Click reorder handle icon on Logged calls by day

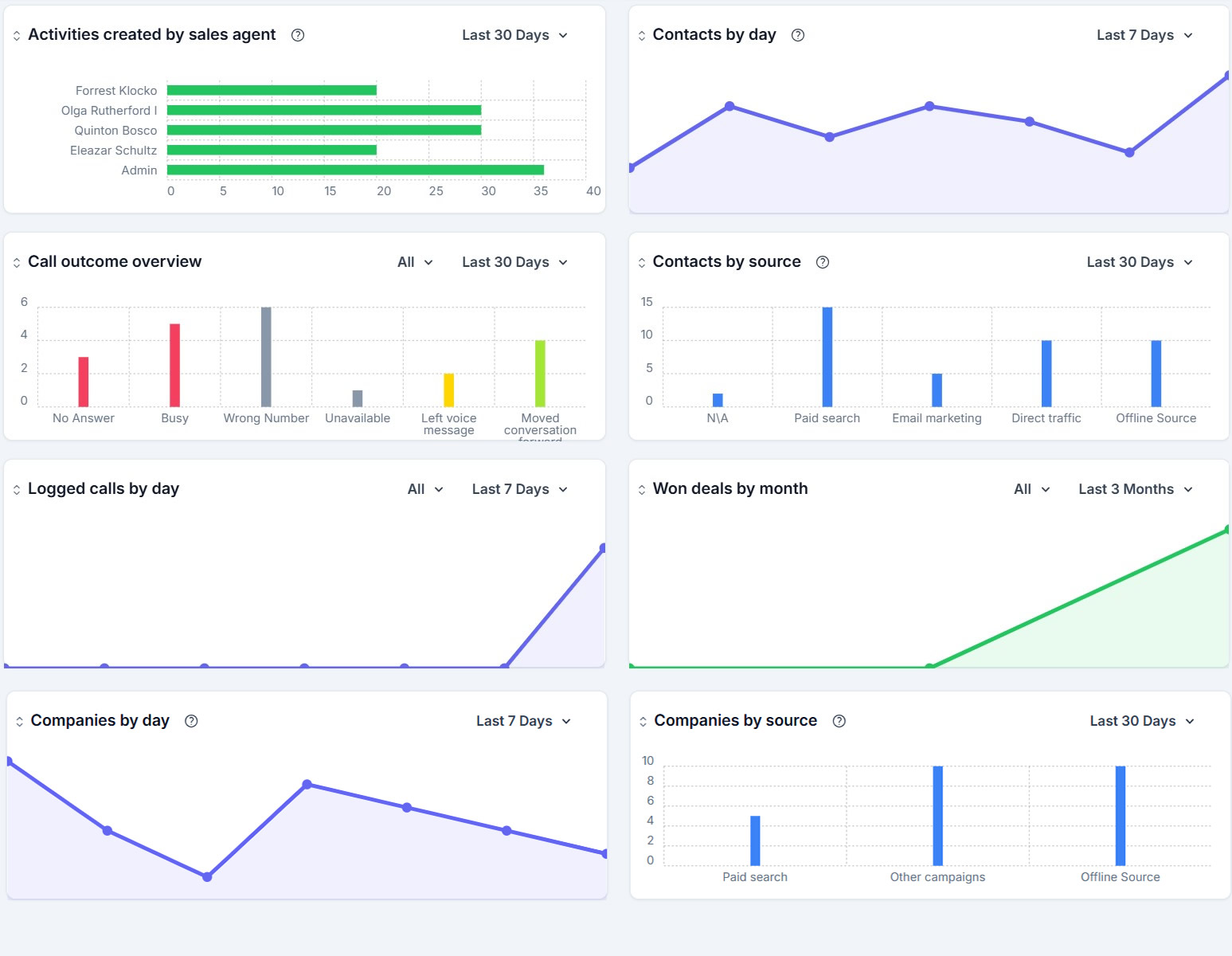(x=17, y=490)
